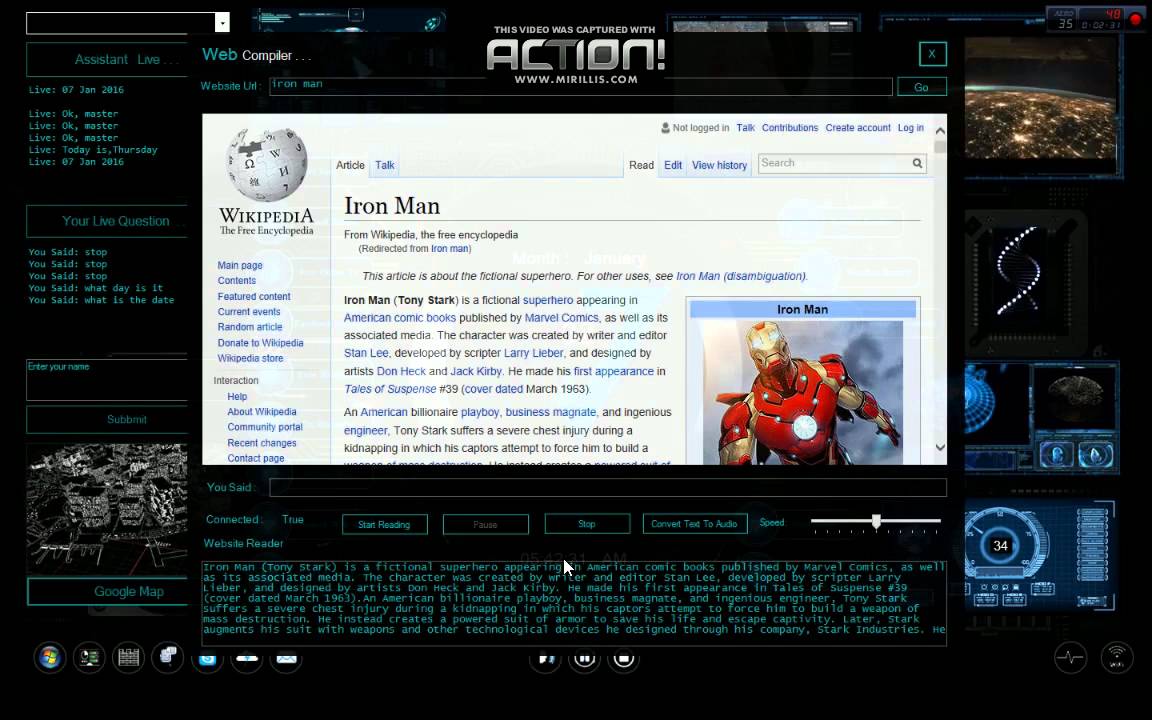Image resolution: width=1152 pixels, height=720 pixels.
Task: Click the red record indicator at top right
Action: pos(1135,20)
